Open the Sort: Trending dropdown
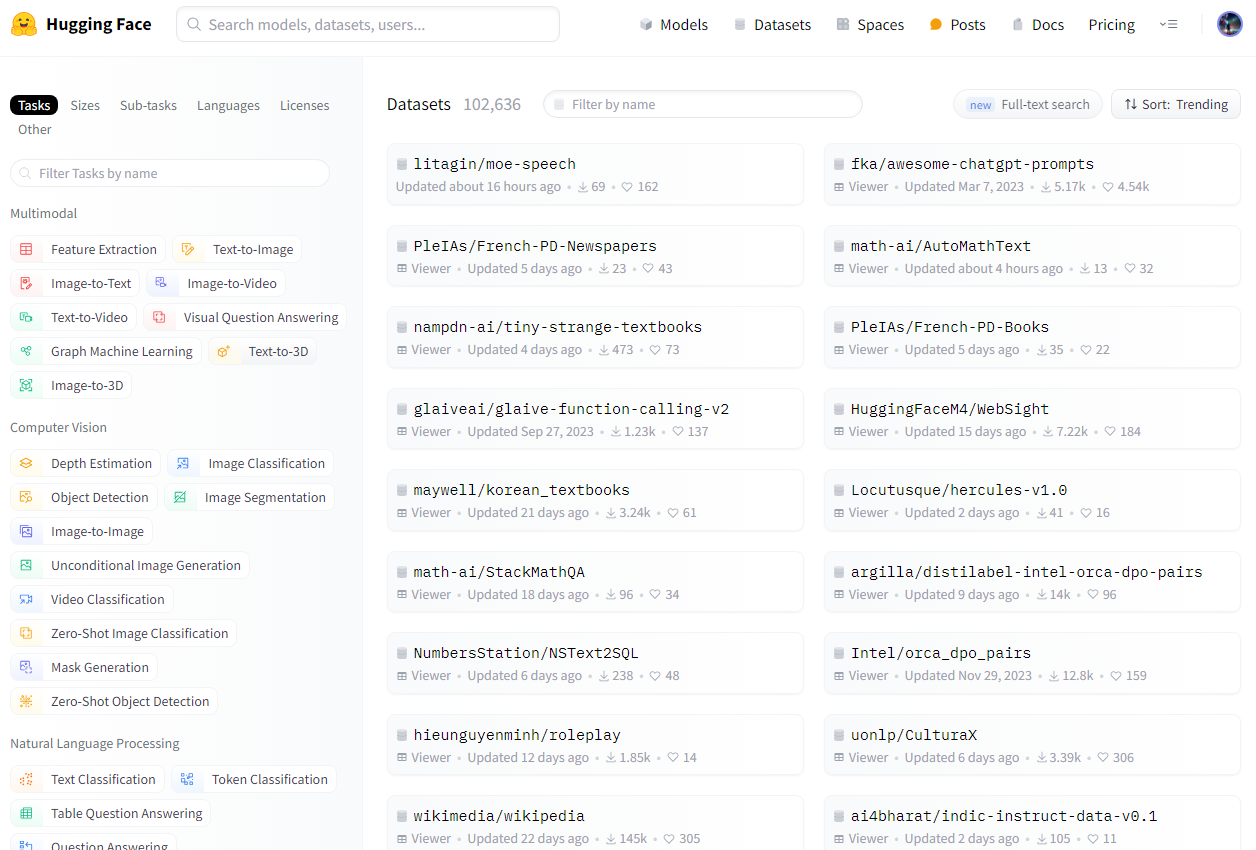1256x850 pixels. [1176, 105]
